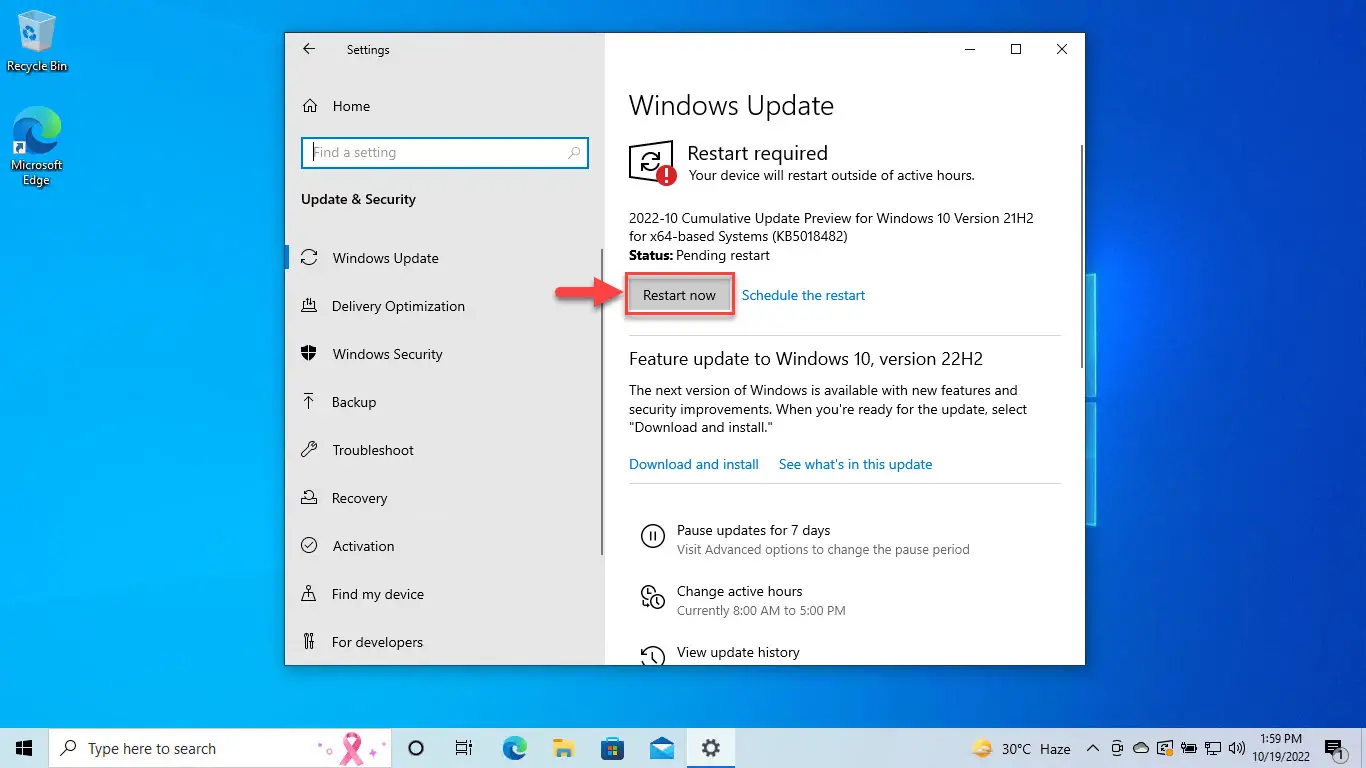Select the Microsoft Edge desktop shortcut
The height and width of the screenshot is (768, 1366).
tap(37, 147)
